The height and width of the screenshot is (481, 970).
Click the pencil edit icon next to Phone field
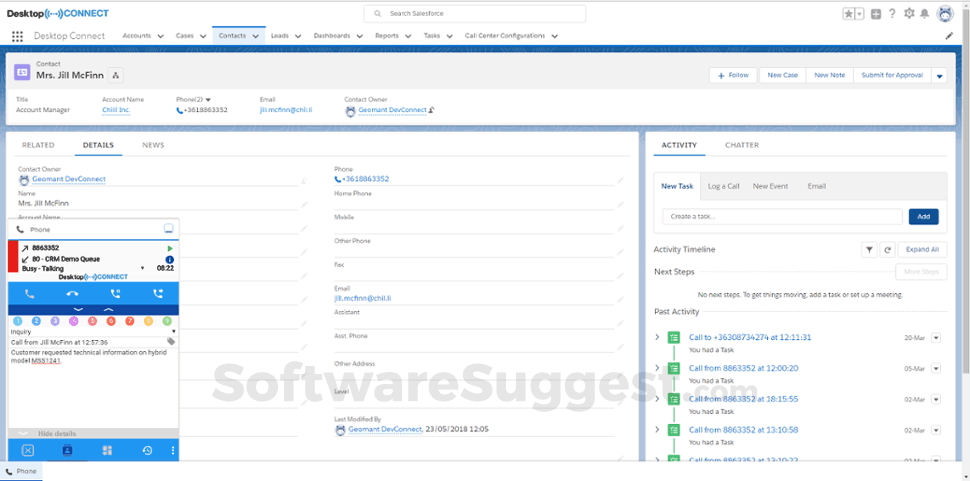point(620,180)
